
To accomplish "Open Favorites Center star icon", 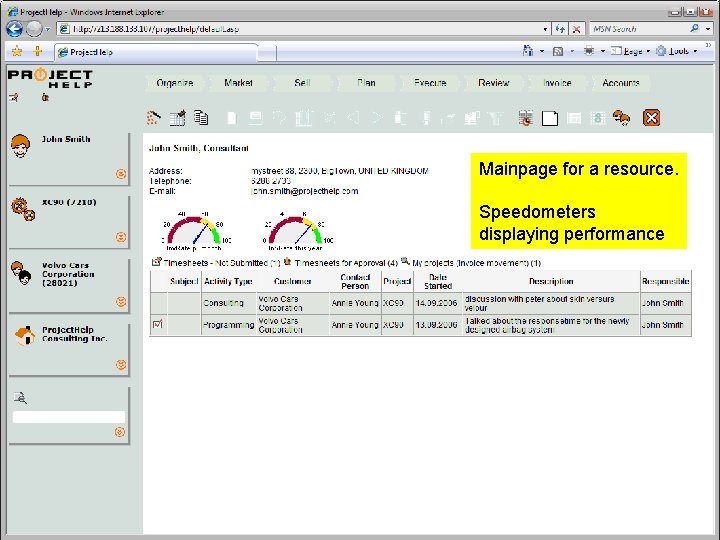I will tap(17, 51).
